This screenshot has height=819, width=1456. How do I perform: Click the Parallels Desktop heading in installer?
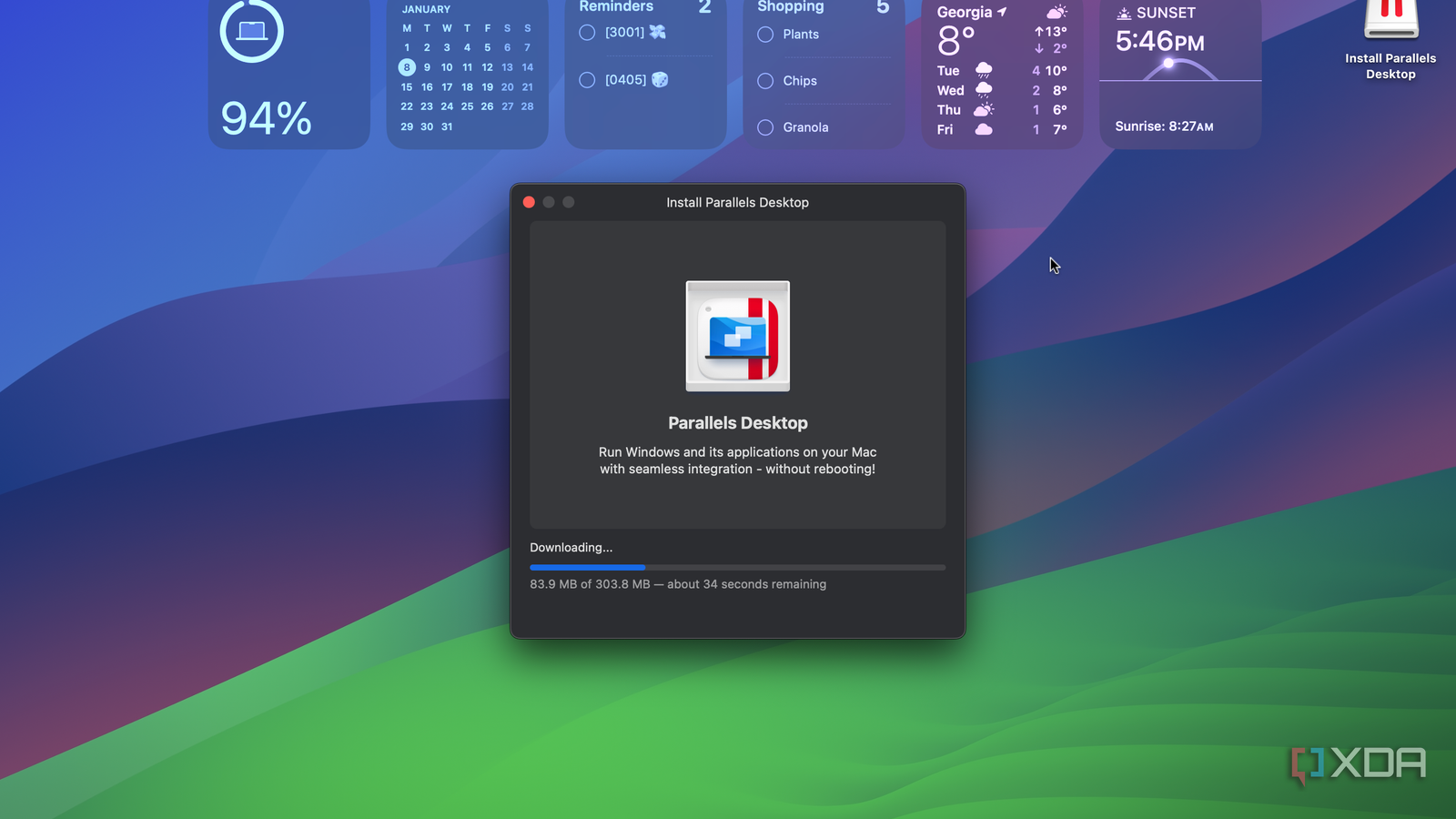738,423
